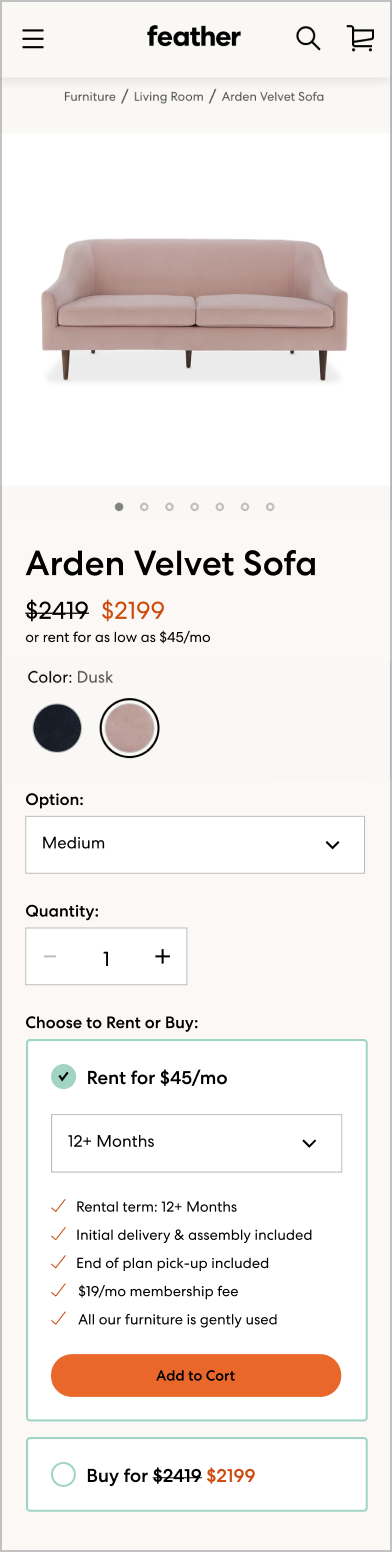Open the hamburger menu icon
The width and height of the screenshot is (392, 1552).
(33, 39)
